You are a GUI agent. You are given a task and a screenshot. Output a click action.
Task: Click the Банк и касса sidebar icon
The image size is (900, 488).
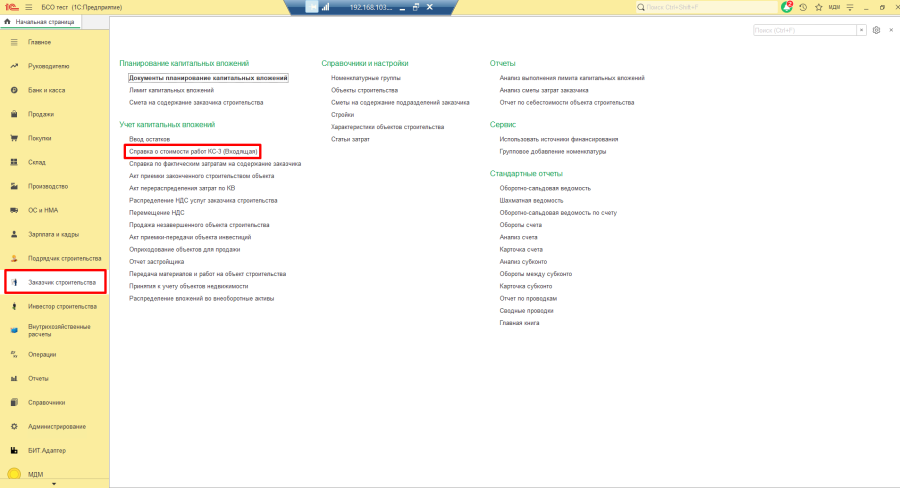[x=14, y=90]
